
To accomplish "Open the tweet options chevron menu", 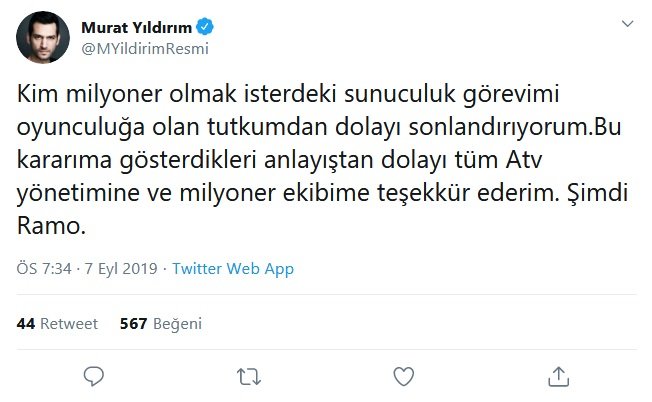I will [626, 24].
